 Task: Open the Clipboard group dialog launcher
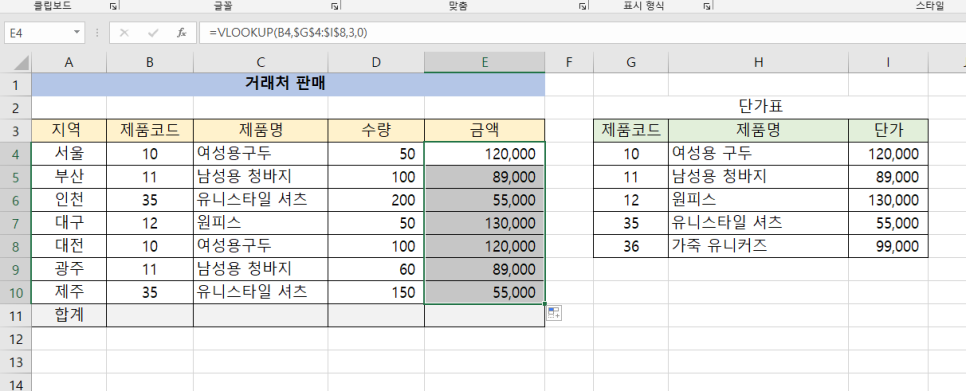click(113, 6)
